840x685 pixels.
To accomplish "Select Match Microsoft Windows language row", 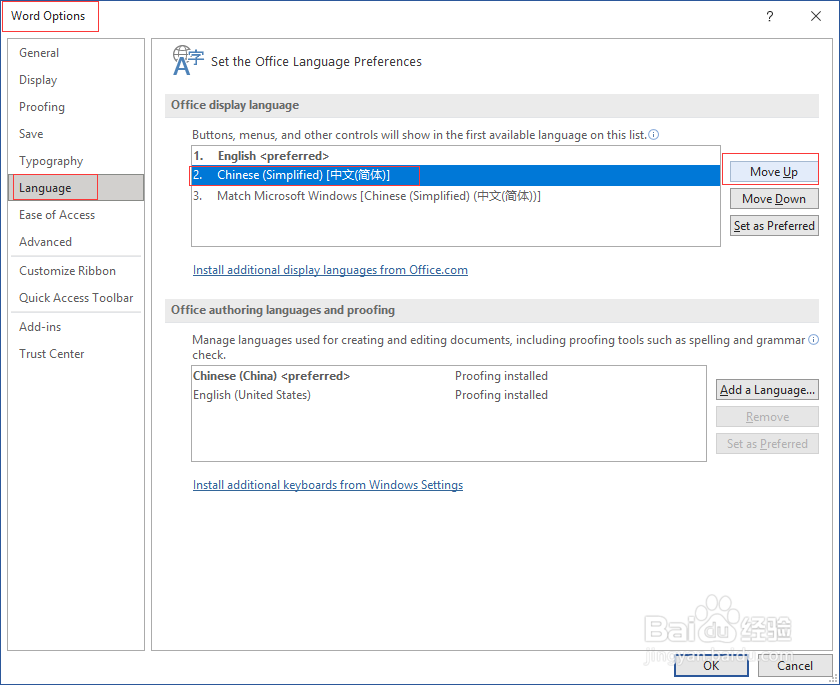I will pos(455,196).
